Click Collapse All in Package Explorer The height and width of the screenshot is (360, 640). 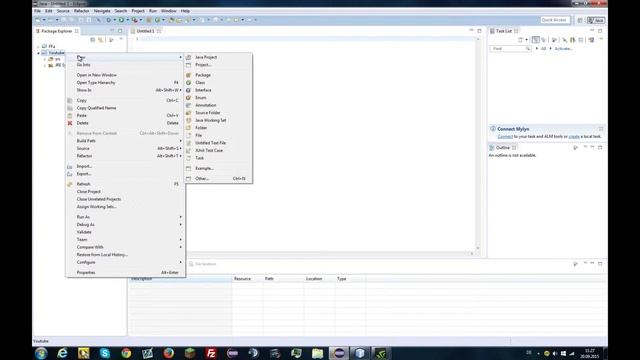click(93, 40)
